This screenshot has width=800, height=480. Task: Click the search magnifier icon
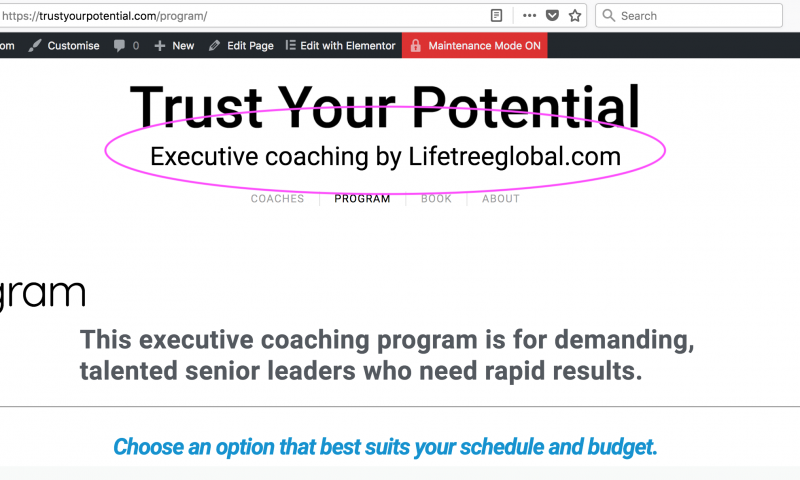[609, 15]
